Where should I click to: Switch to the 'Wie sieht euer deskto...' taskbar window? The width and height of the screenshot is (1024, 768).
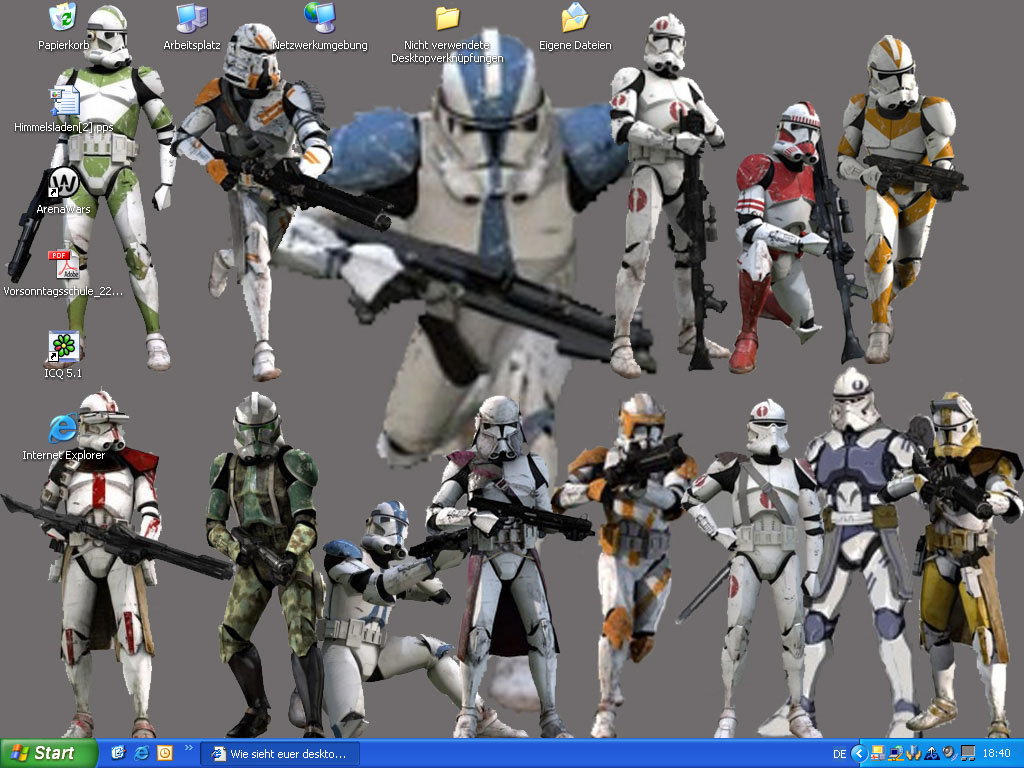point(280,754)
